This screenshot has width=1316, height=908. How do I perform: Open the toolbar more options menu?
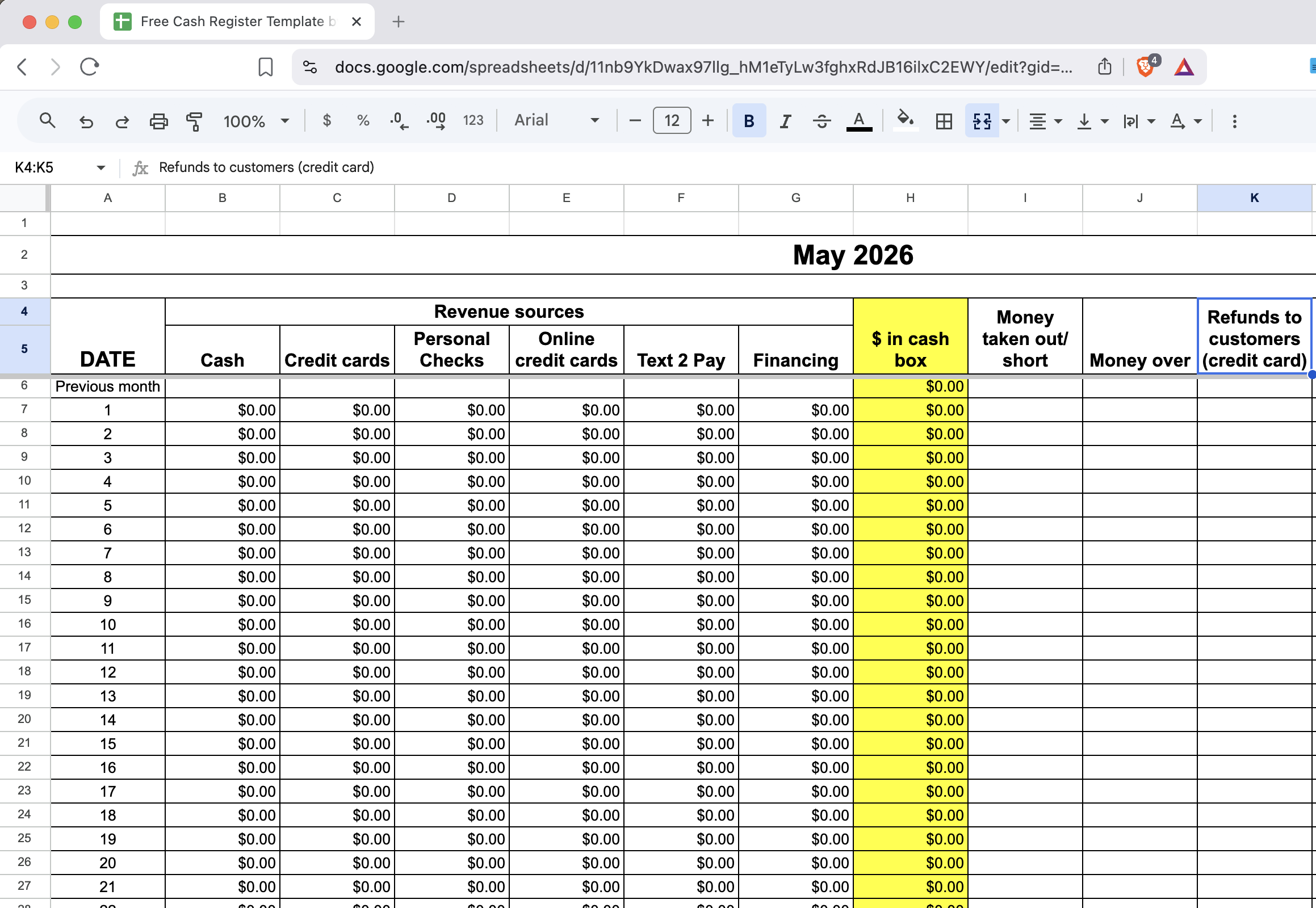[1234, 121]
